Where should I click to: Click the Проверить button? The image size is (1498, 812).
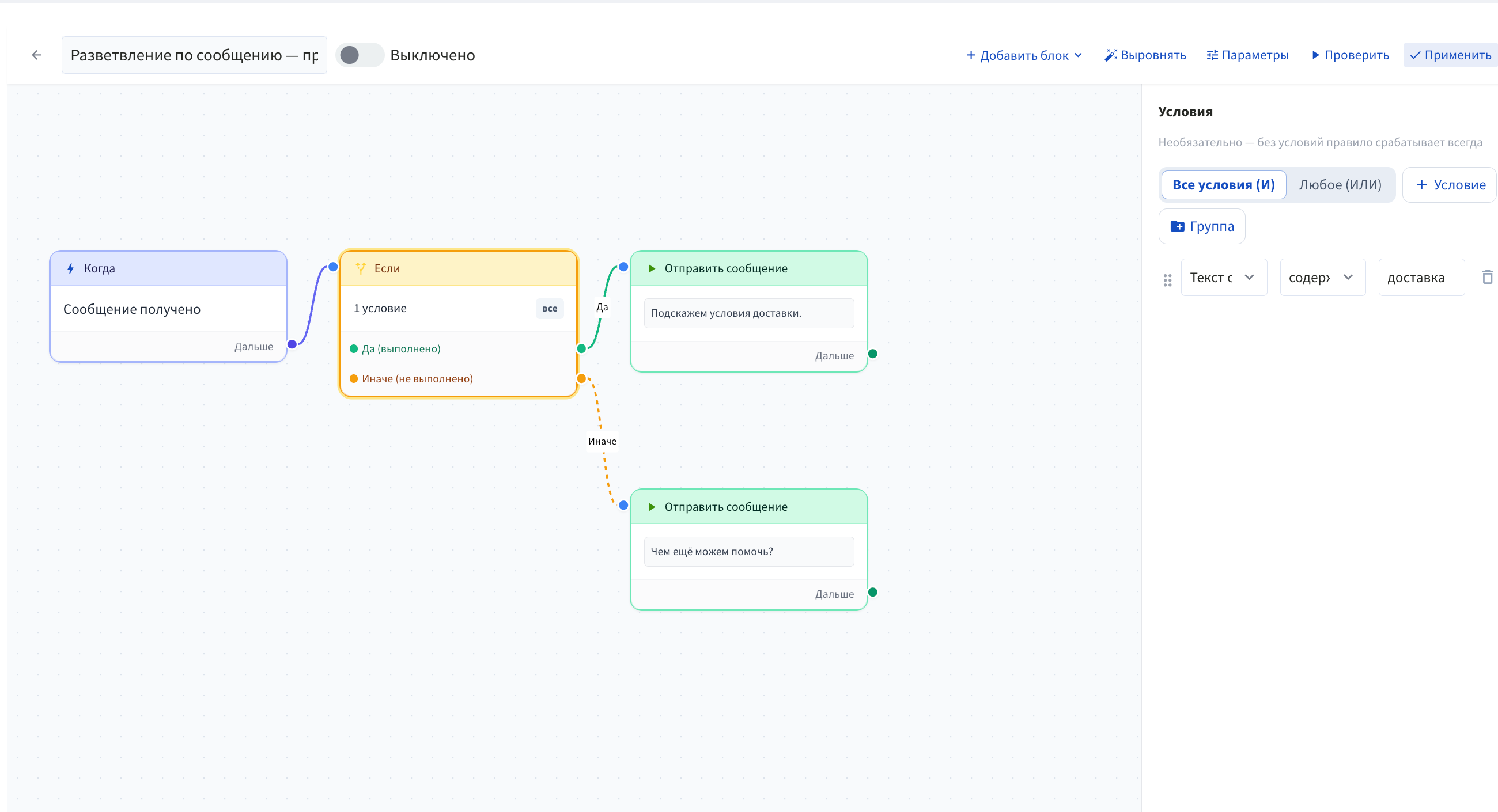click(x=1351, y=55)
